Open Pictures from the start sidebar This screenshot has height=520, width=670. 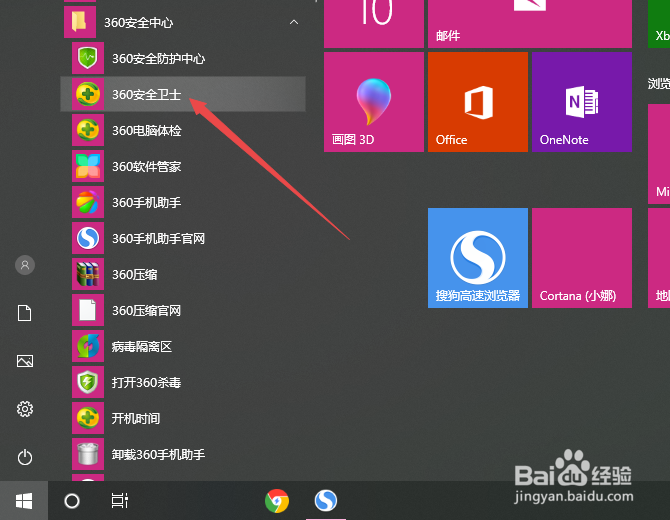(x=25, y=361)
